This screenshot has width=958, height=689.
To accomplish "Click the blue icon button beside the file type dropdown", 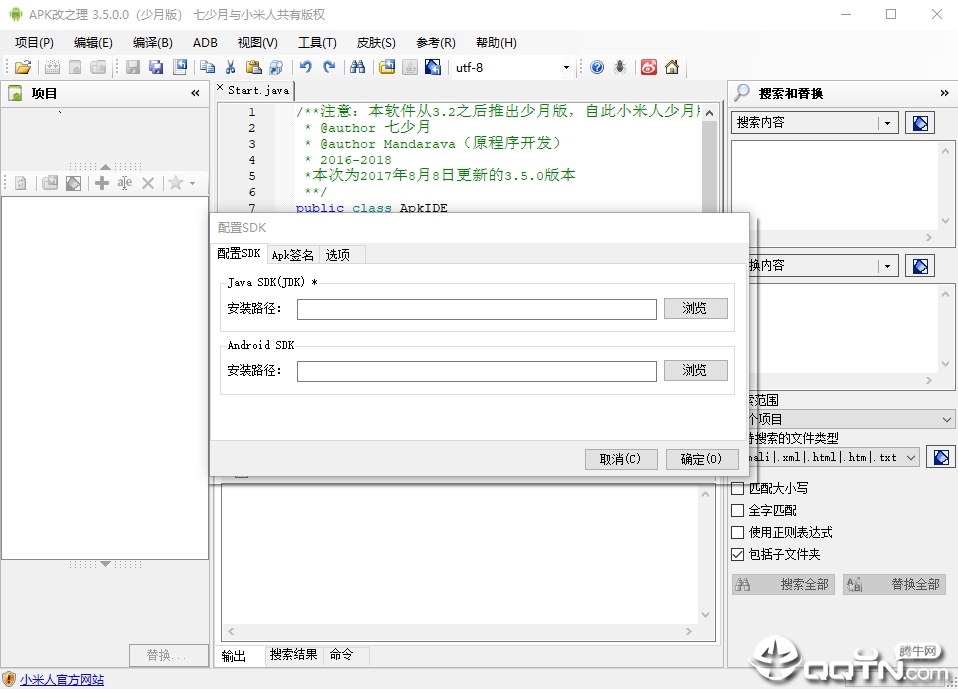I will click(941, 457).
